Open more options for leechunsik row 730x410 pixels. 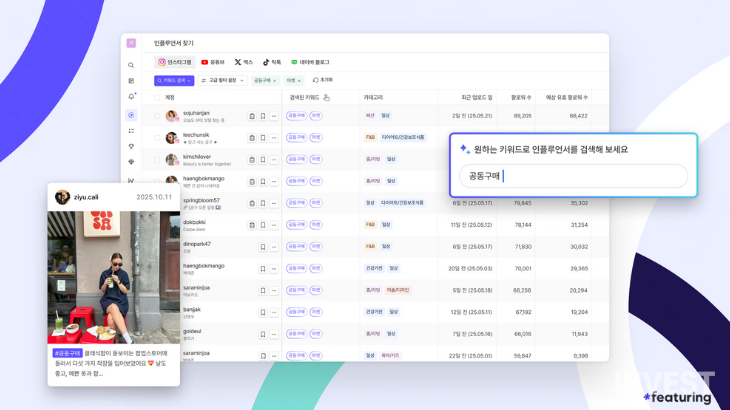(x=274, y=137)
